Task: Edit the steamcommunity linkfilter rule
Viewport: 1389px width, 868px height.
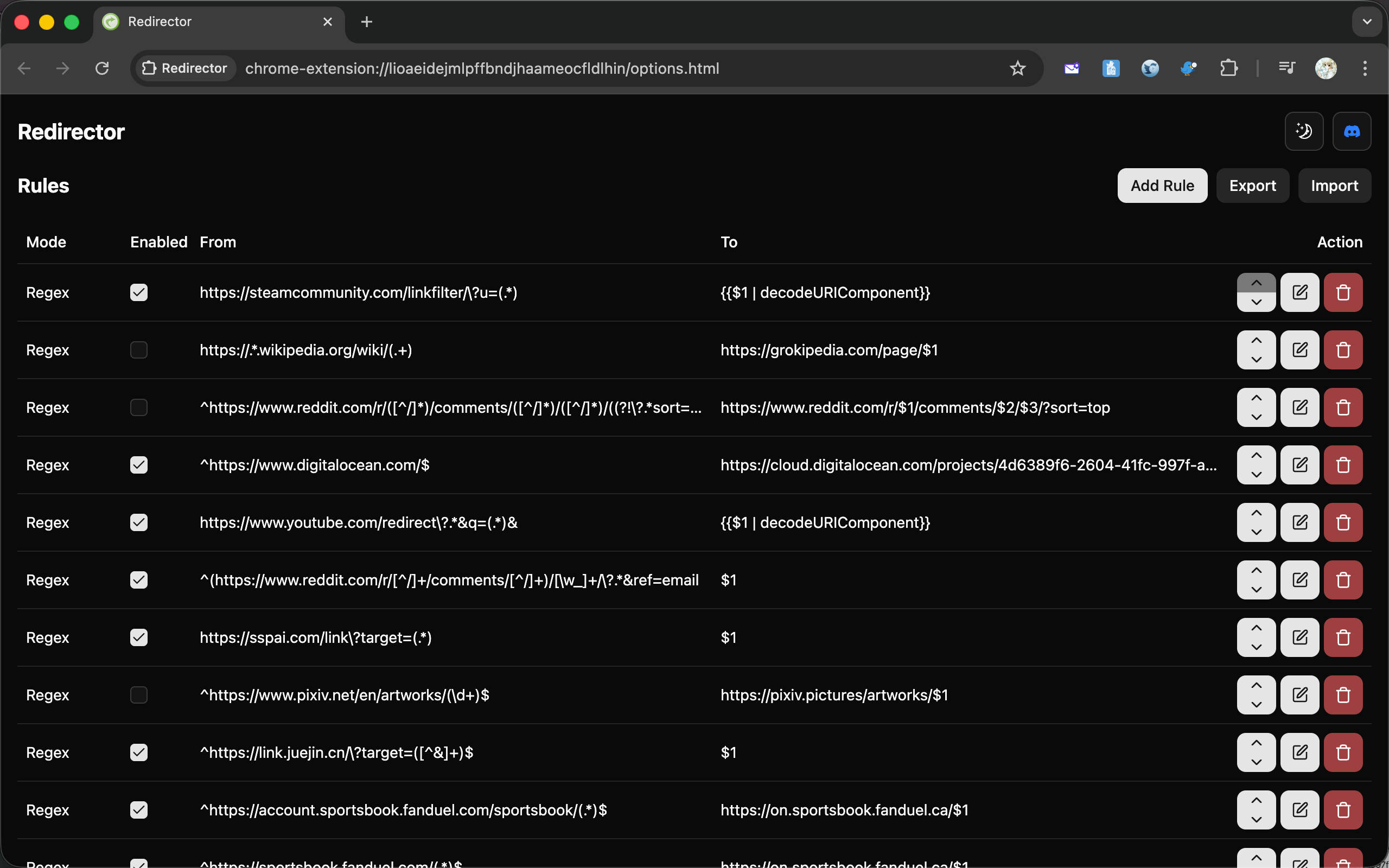Action: [x=1299, y=292]
